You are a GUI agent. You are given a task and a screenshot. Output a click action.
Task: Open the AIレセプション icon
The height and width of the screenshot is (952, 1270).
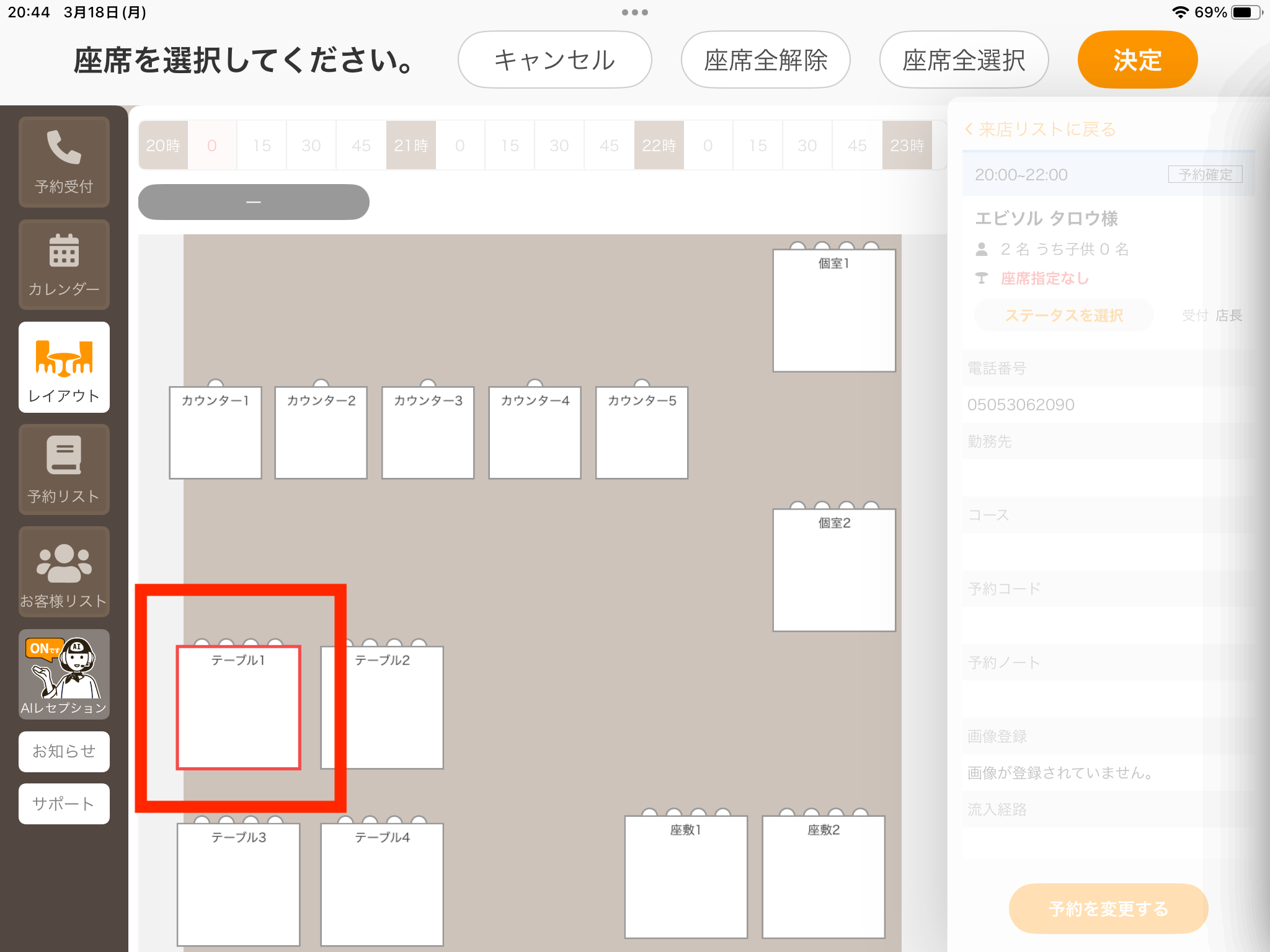click(x=64, y=674)
